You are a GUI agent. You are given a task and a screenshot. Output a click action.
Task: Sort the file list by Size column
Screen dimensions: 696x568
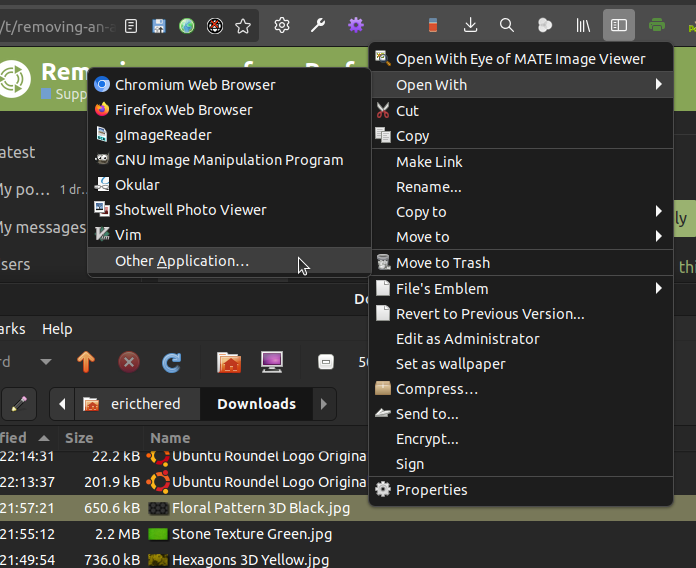79,438
